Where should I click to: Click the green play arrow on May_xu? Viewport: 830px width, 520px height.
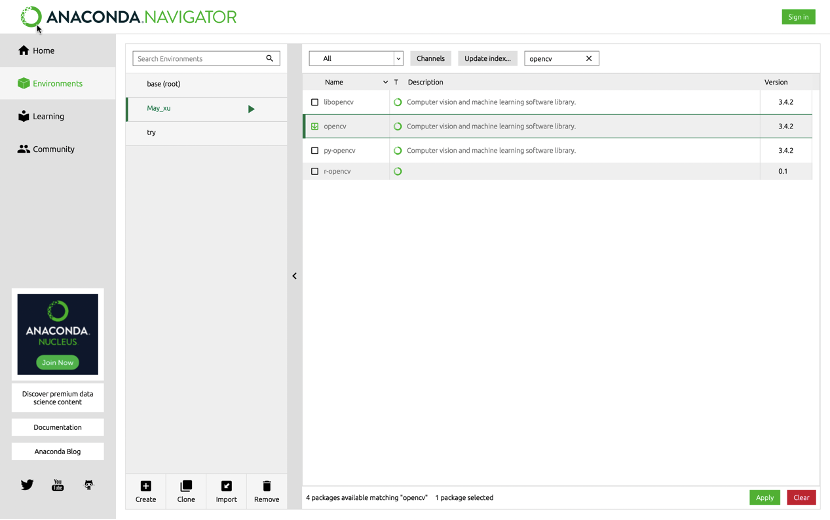[251, 109]
